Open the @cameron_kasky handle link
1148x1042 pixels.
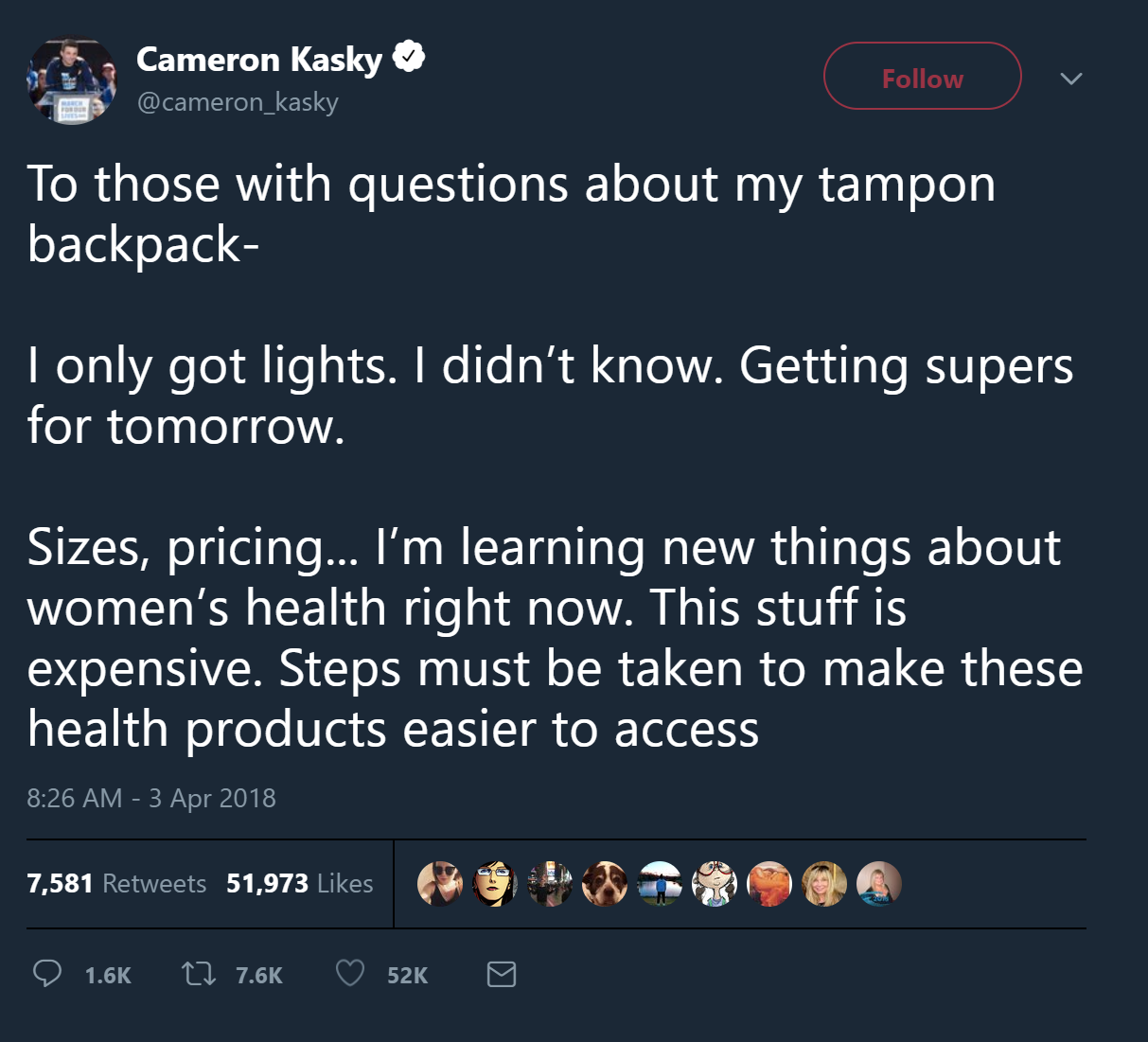pyautogui.click(x=238, y=102)
